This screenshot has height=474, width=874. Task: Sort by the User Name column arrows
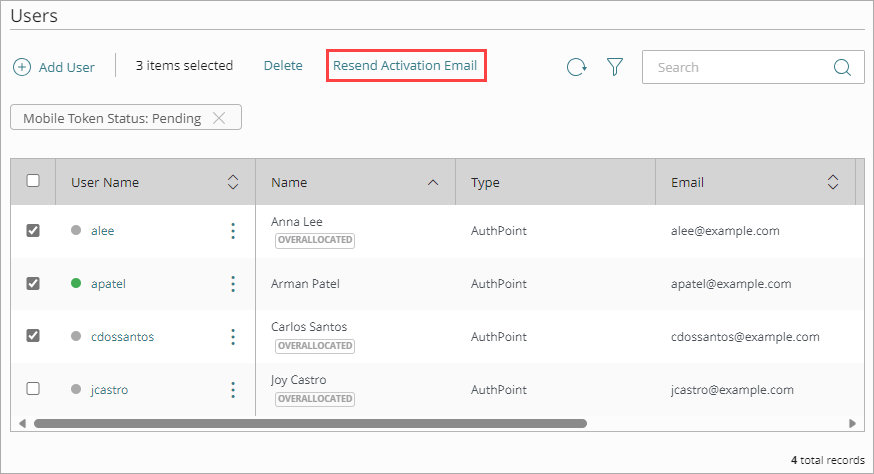[233, 182]
